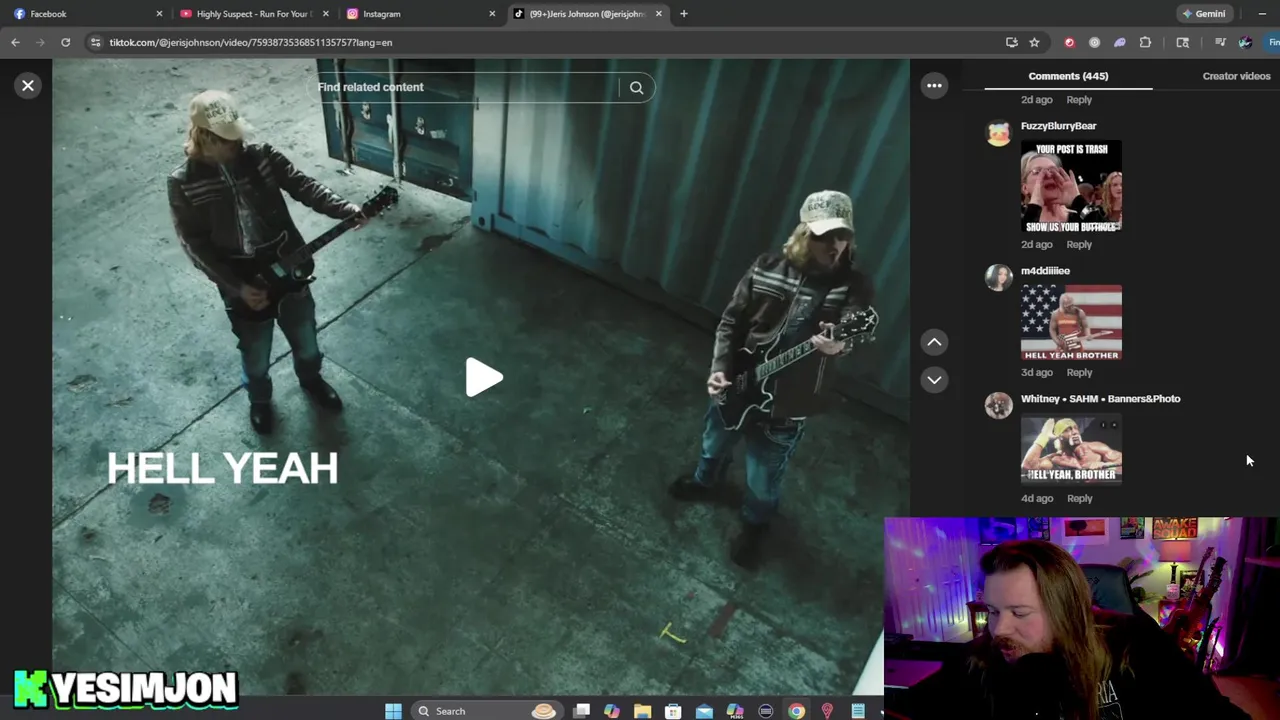Click the taskbar Search box
The image size is (1280, 720).
(x=487, y=711)
